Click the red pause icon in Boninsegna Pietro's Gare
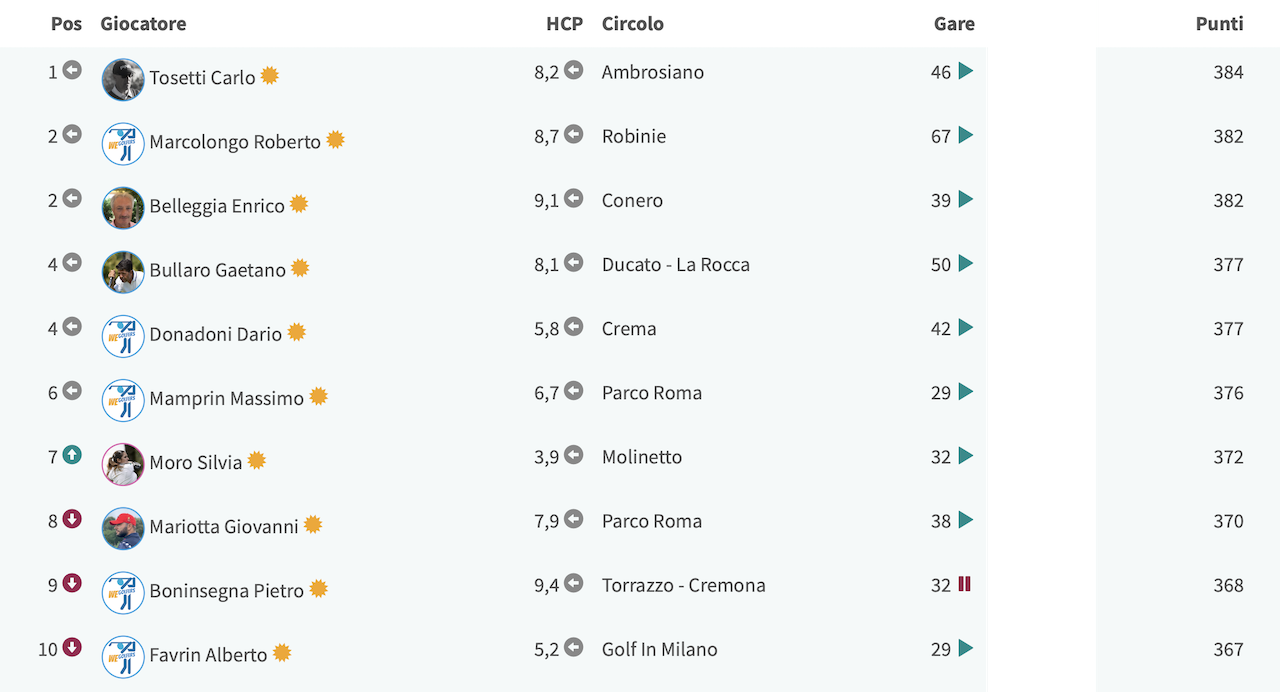The height and width of the screenshot is (692, 1280). (x=965, y=584)
